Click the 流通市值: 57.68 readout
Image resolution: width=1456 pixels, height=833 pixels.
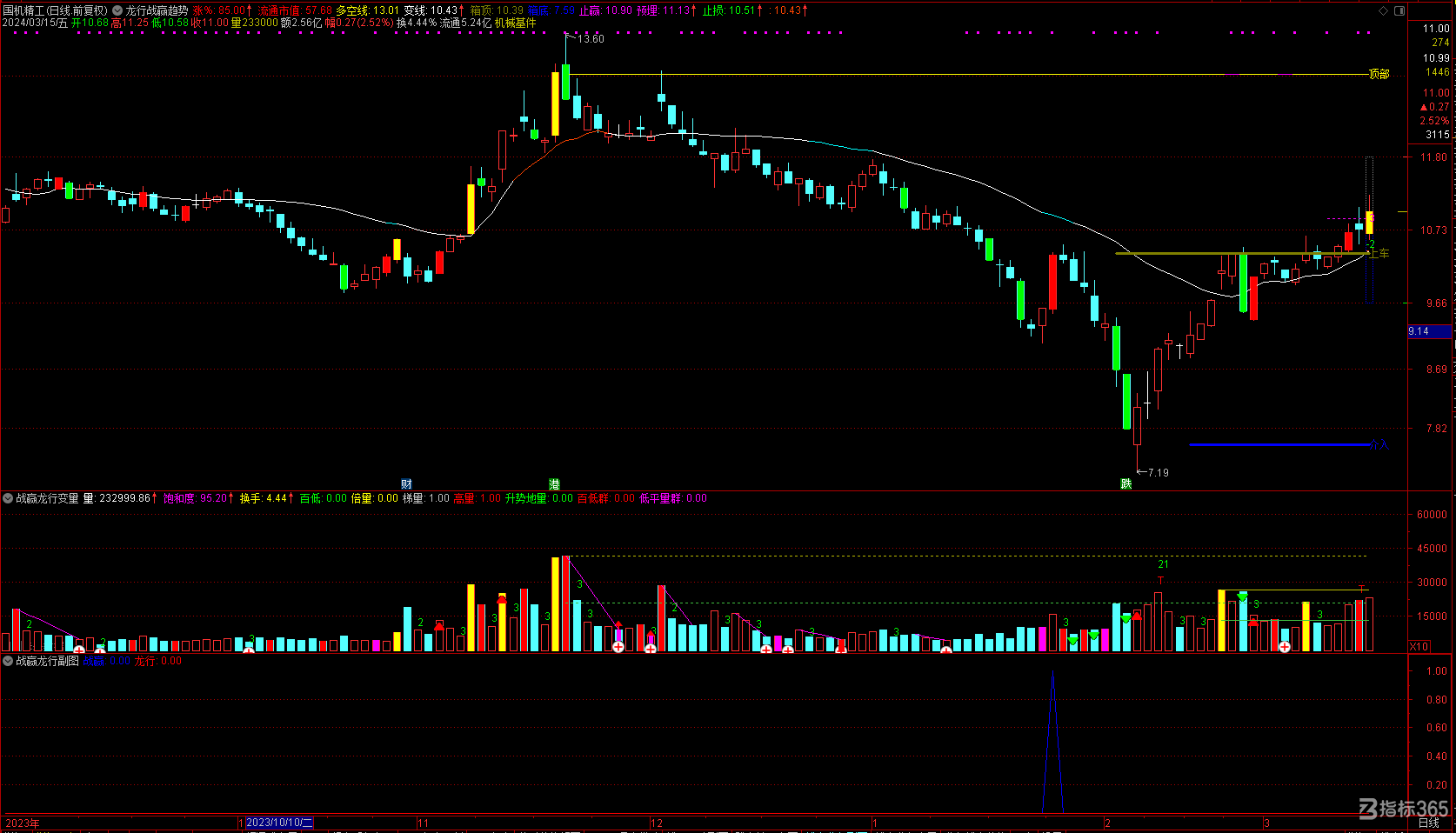click(296, 10)
